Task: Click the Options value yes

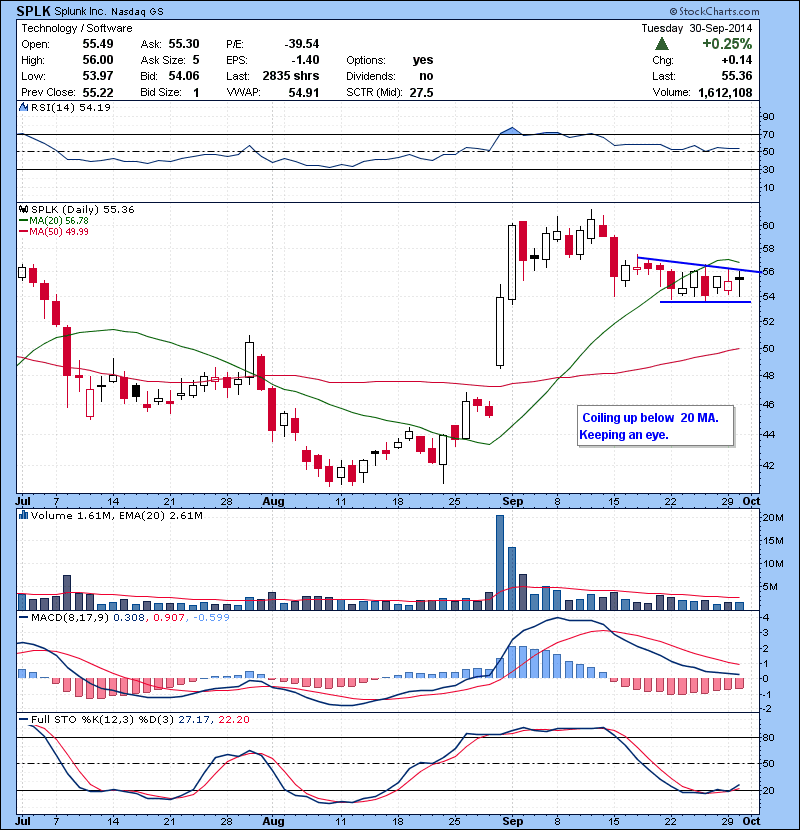Action: [x=423, y=60]
